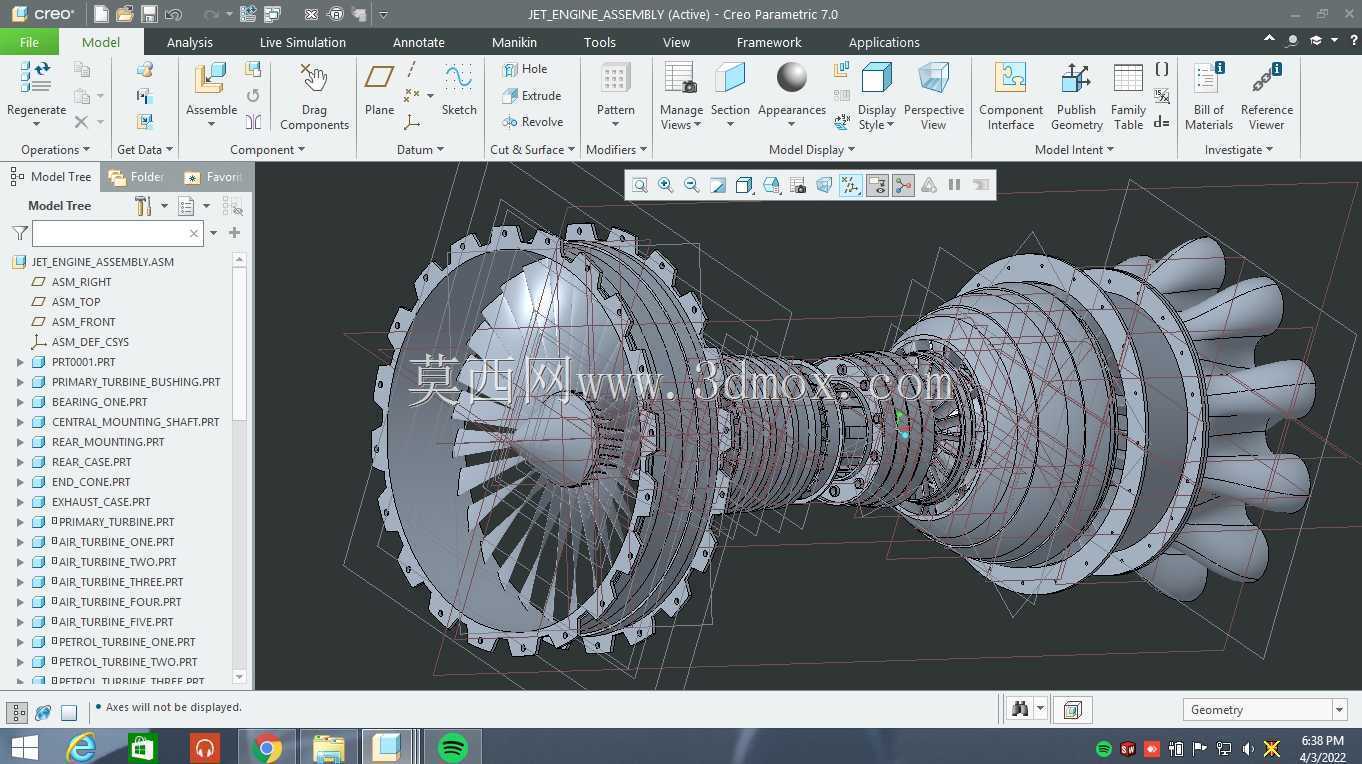This screenshot has height=764, width=1362.
Task: Open Saved Orientations in graphics toolbar
Action: point(771,185)
